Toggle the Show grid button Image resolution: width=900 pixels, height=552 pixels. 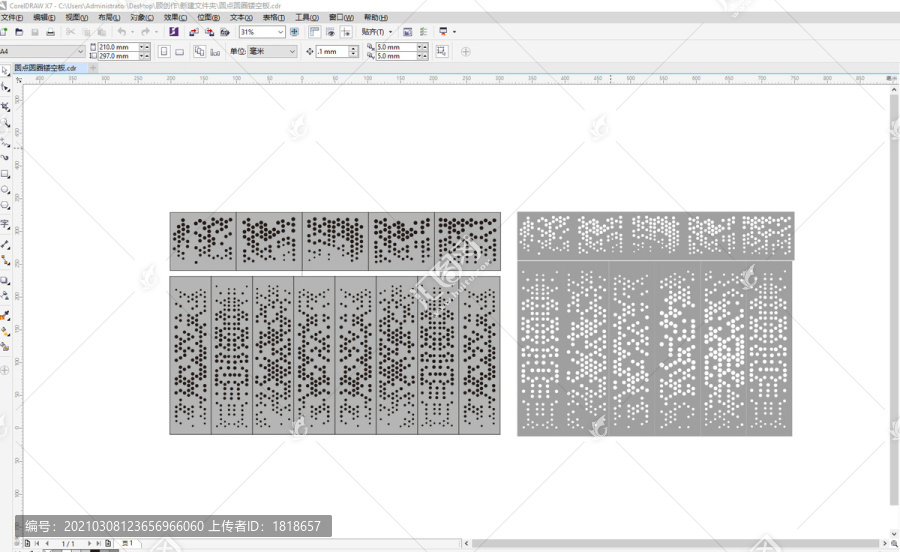click(x=331, y=32)
